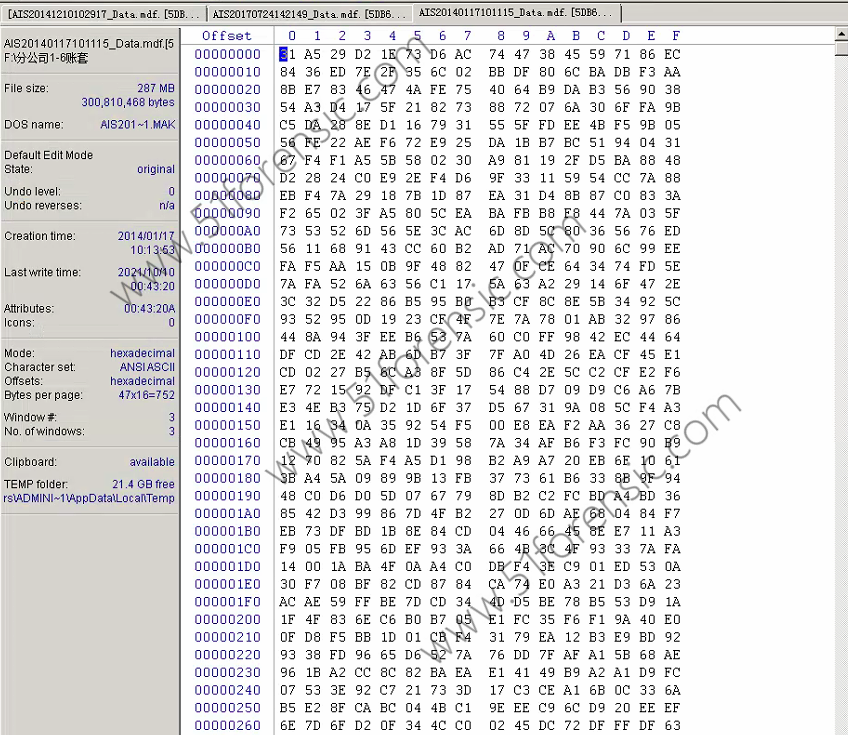Select the AIS20140117101115_Data.mdf active tab
Image resolution: width=848 pixels, height=735 pixels.
click(515, 13)
